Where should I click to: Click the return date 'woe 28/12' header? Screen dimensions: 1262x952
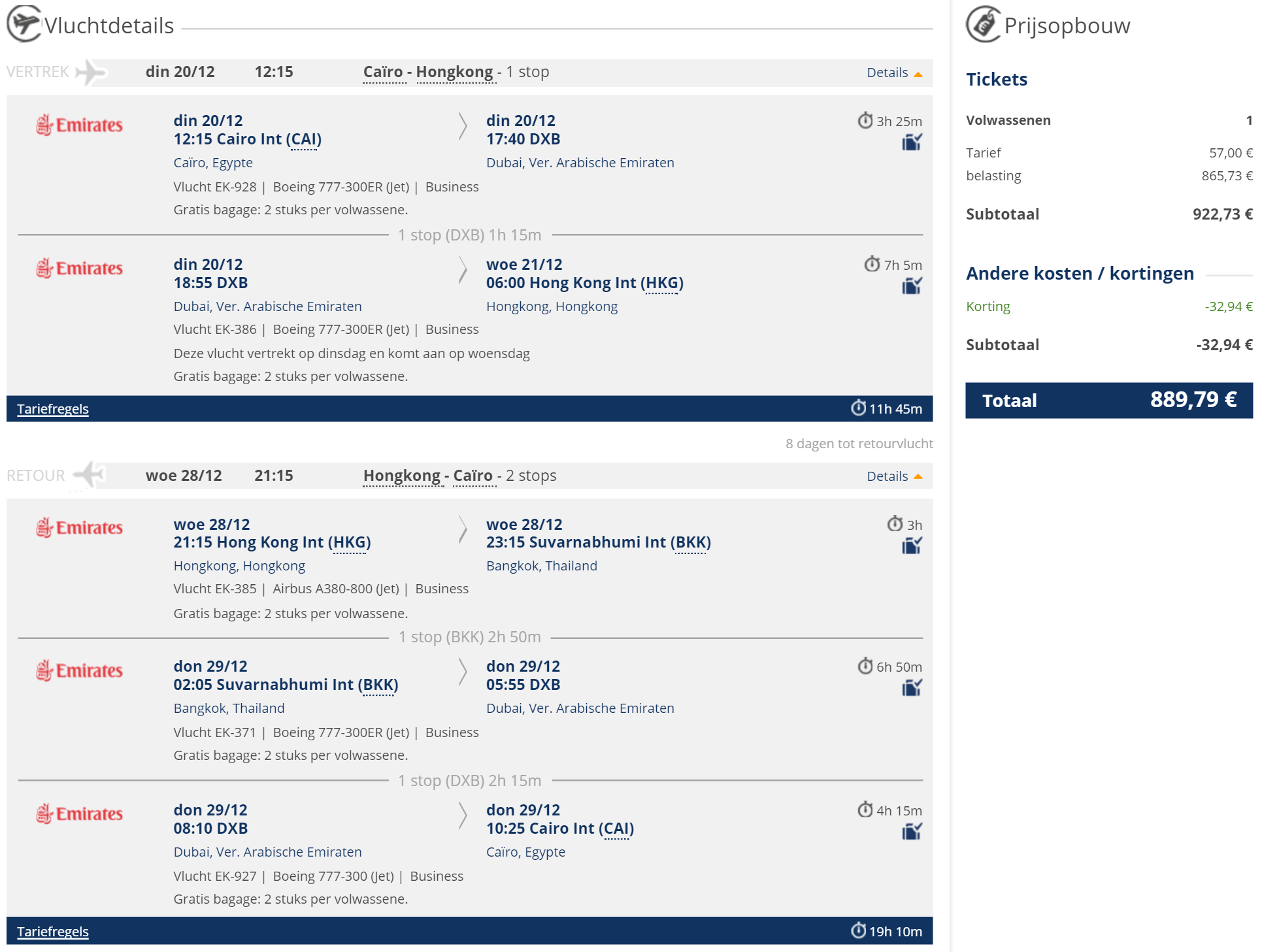pos(184,476)
